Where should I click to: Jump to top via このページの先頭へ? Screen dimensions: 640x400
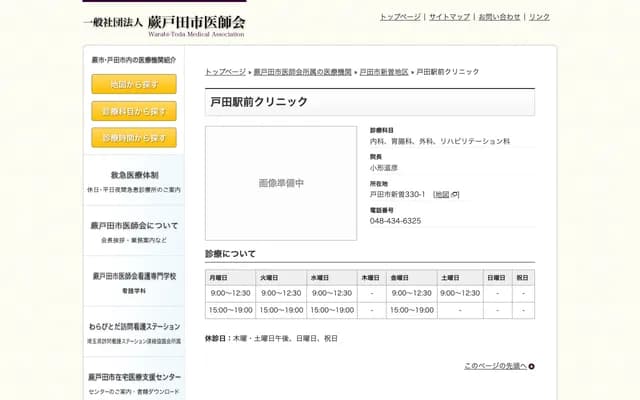[x=495, y=366]
